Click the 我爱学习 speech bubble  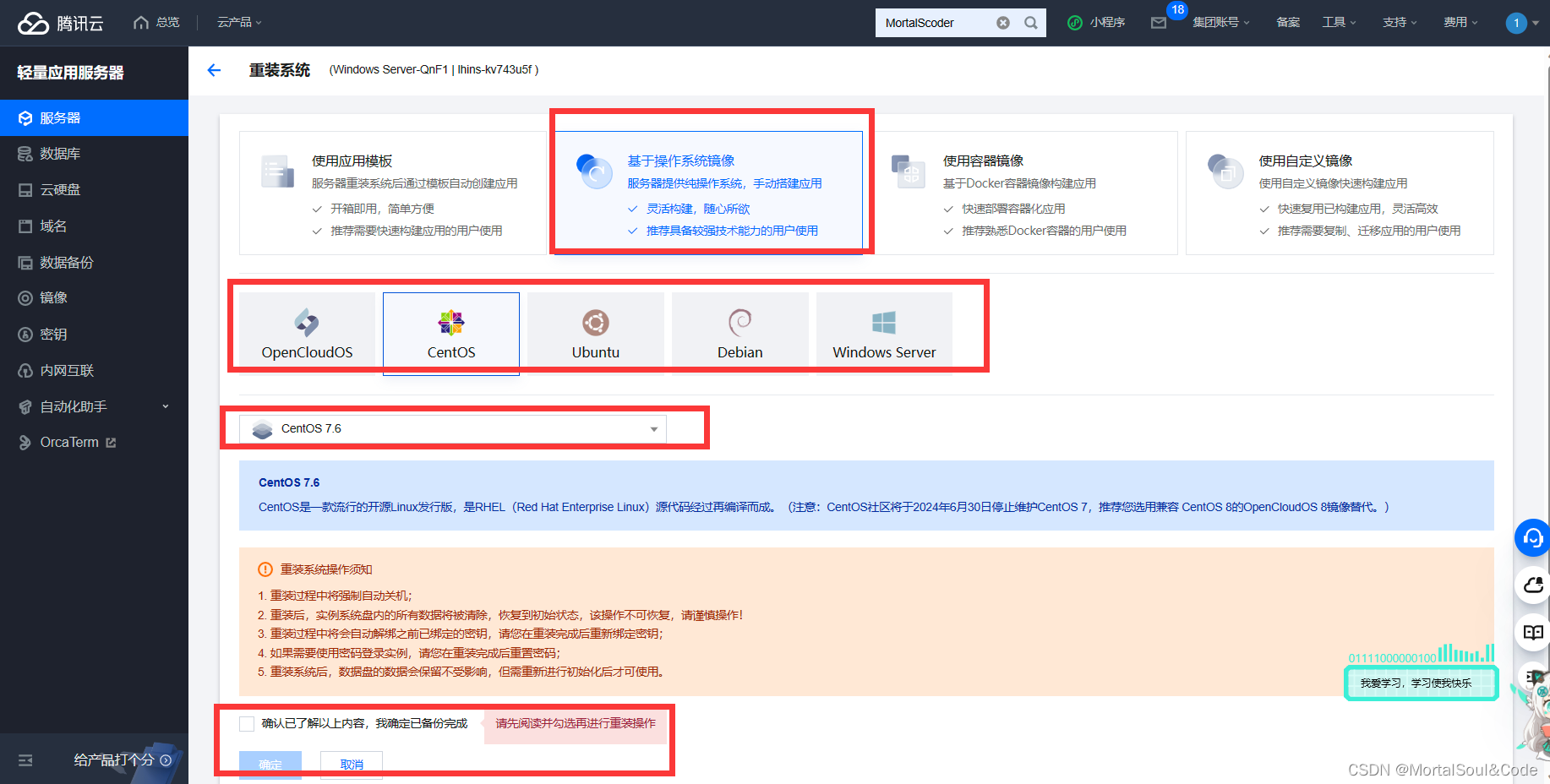click(x=1421, y=683)
